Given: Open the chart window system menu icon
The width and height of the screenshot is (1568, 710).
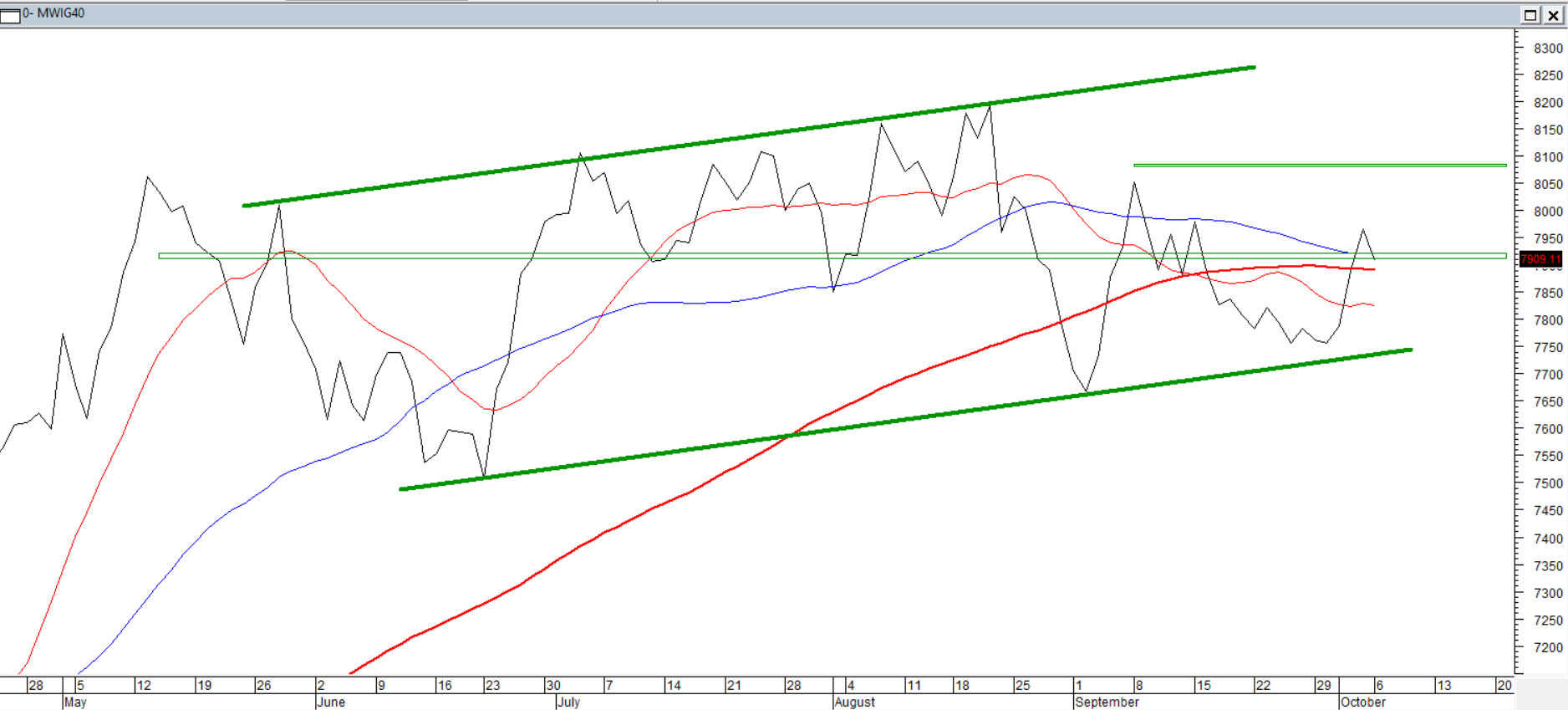Looking at the screenshot, I should click(x=10, y=15).
